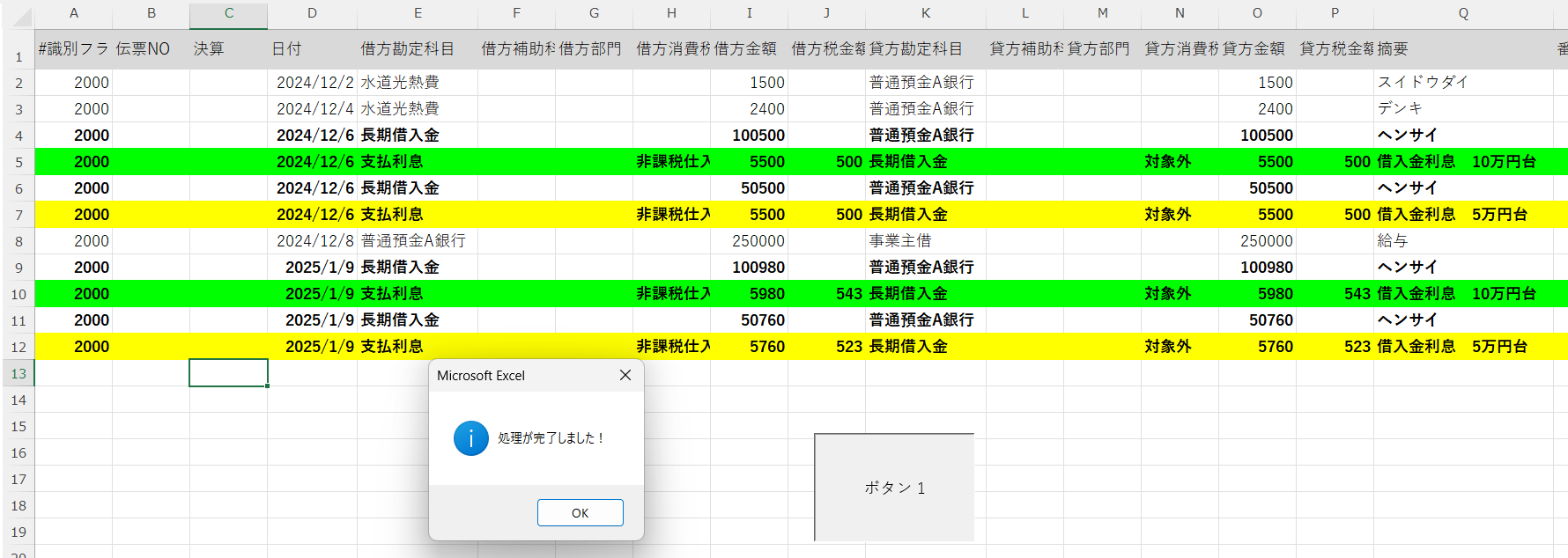Image resolution: width=1568 pixels, height=558 pixels.
Task: Click the #識別フラ header cell
Action: coord(73,49)
